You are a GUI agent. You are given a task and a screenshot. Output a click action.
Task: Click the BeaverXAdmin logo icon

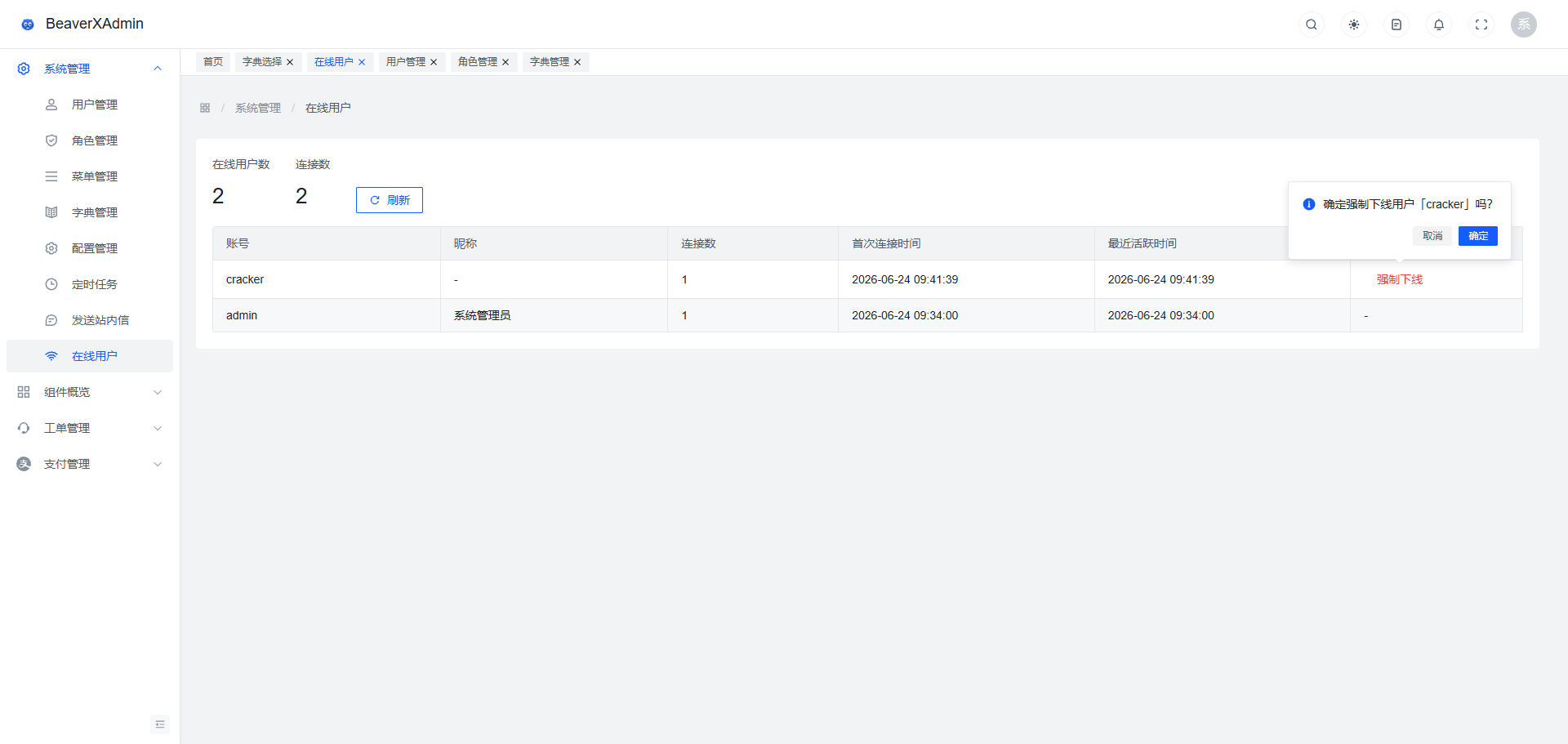[x=28, y=25]
